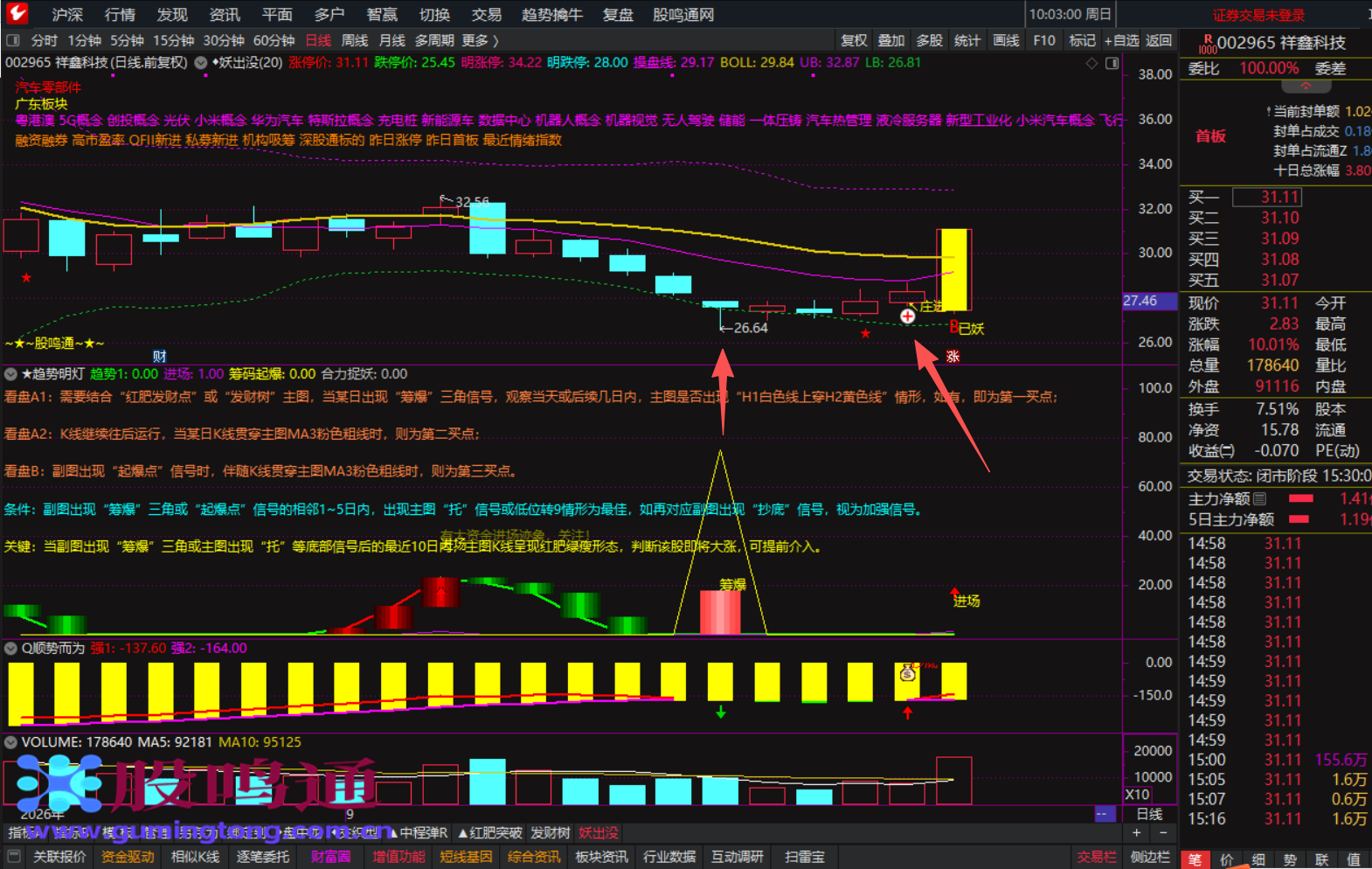Click the red app logo icon
The image size is (1372, 869).
[17, 13]
